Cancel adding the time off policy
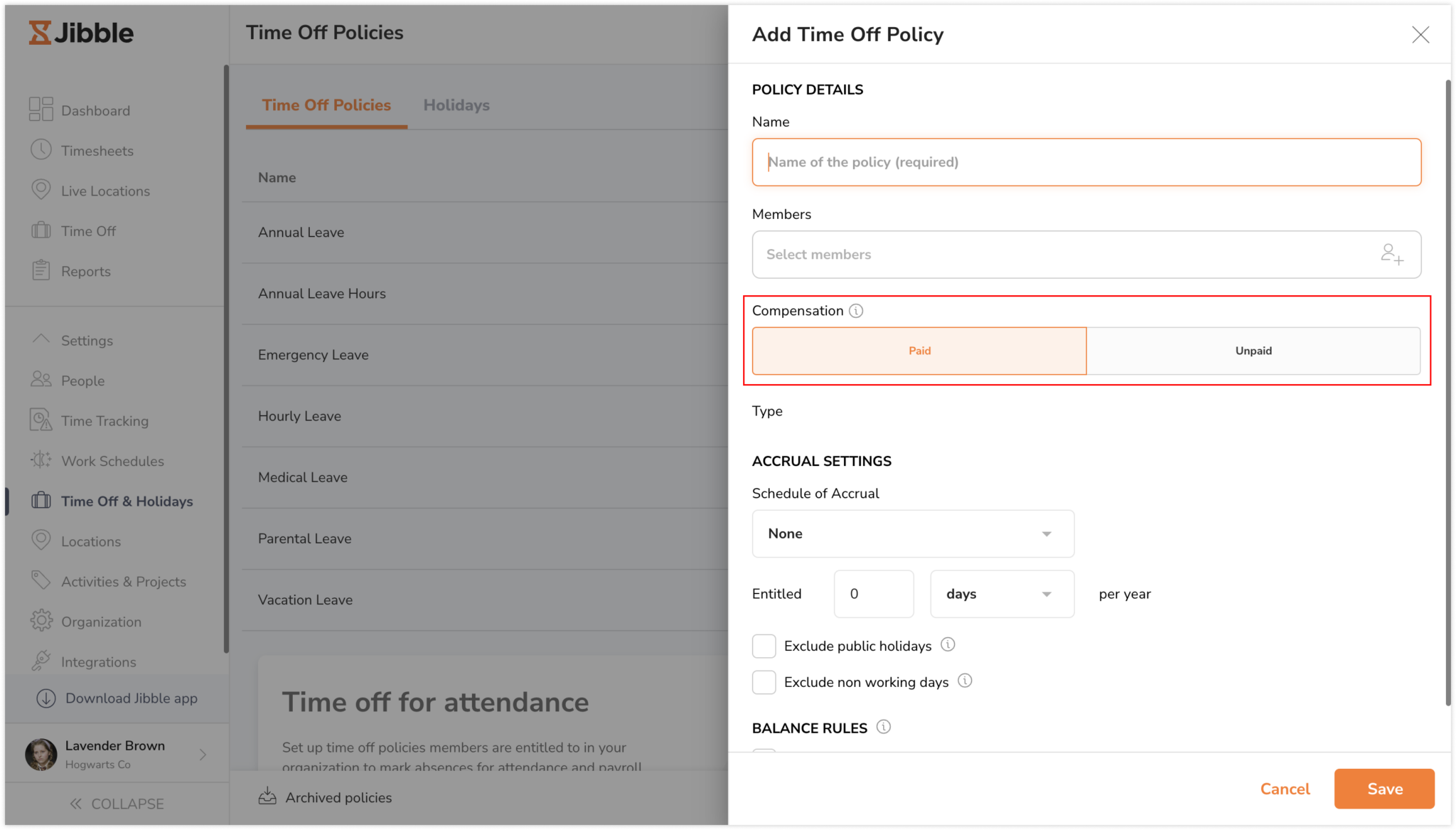 pyautogui.click(x=1284, y=789)
